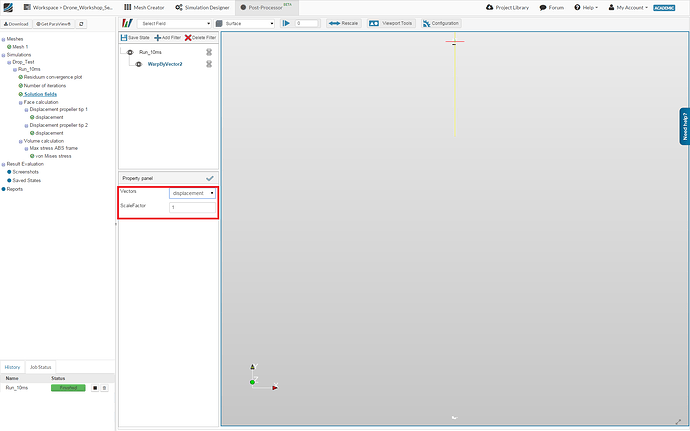This screenshot has width=690, height=431.
Task: Open the Configuration settings
Action: click(x=441, y=23)
